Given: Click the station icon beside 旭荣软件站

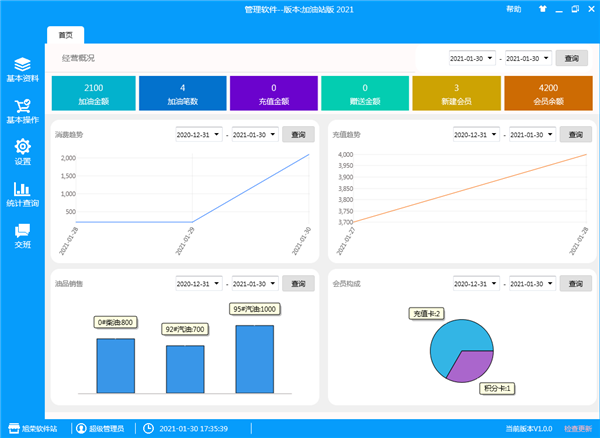Looking at the screenshot, I should (14, 428).
